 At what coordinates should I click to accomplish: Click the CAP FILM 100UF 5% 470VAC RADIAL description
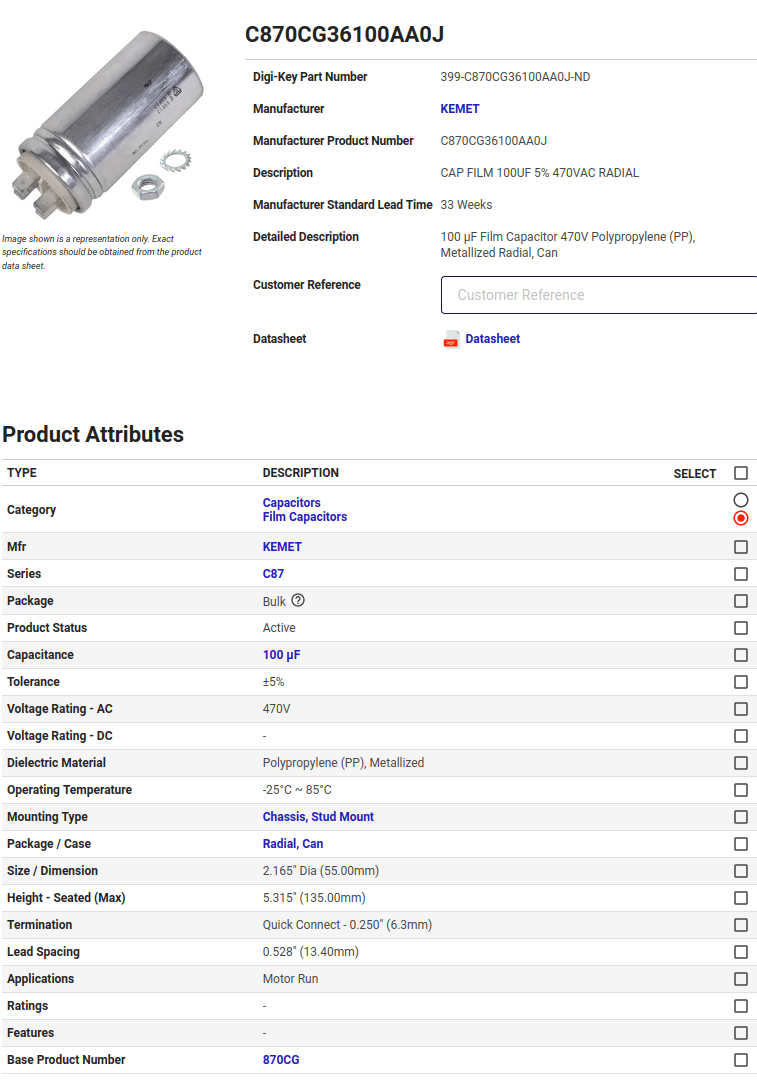point(539,172)
